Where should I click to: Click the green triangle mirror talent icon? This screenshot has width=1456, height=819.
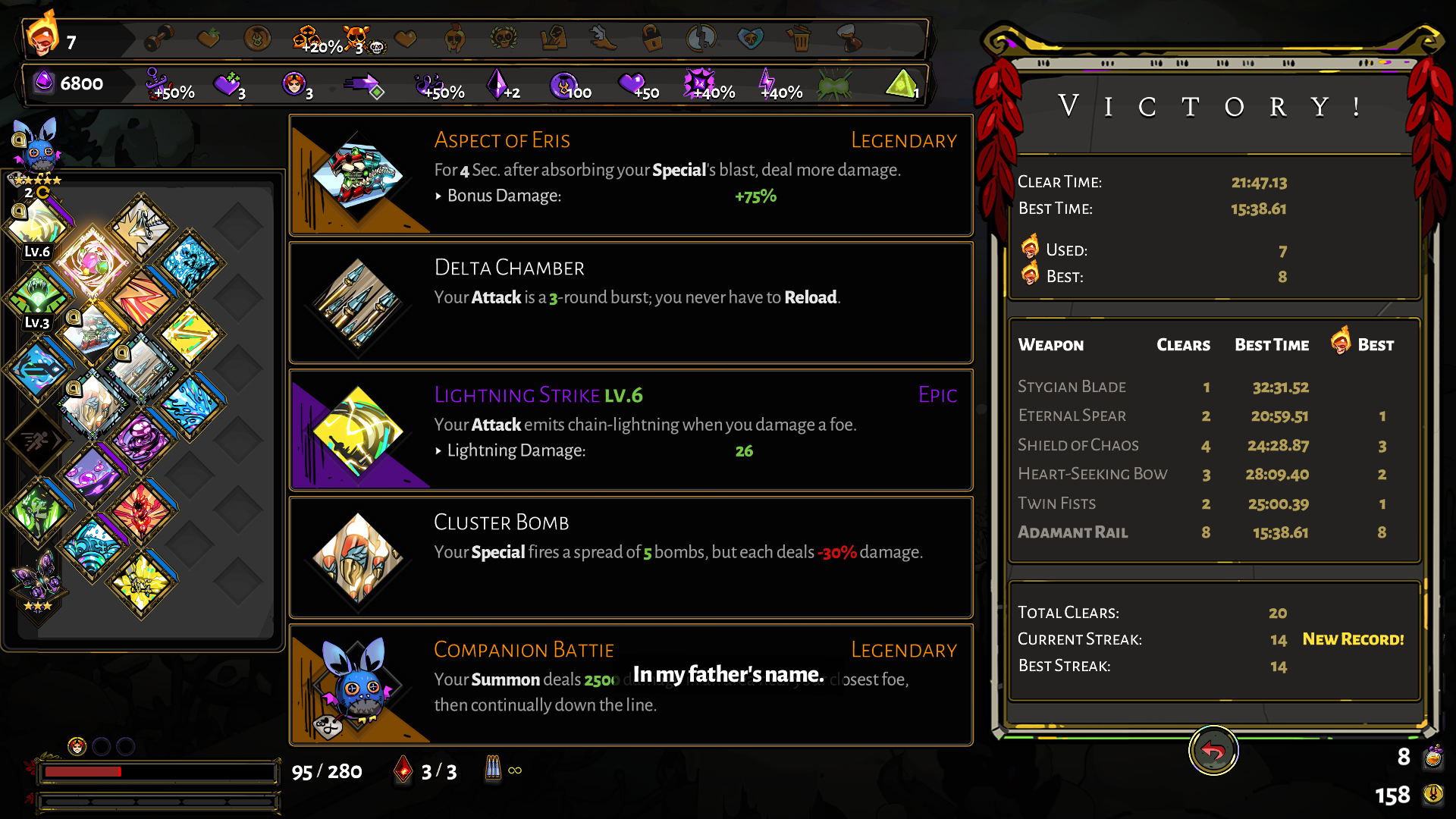[901, 84]
